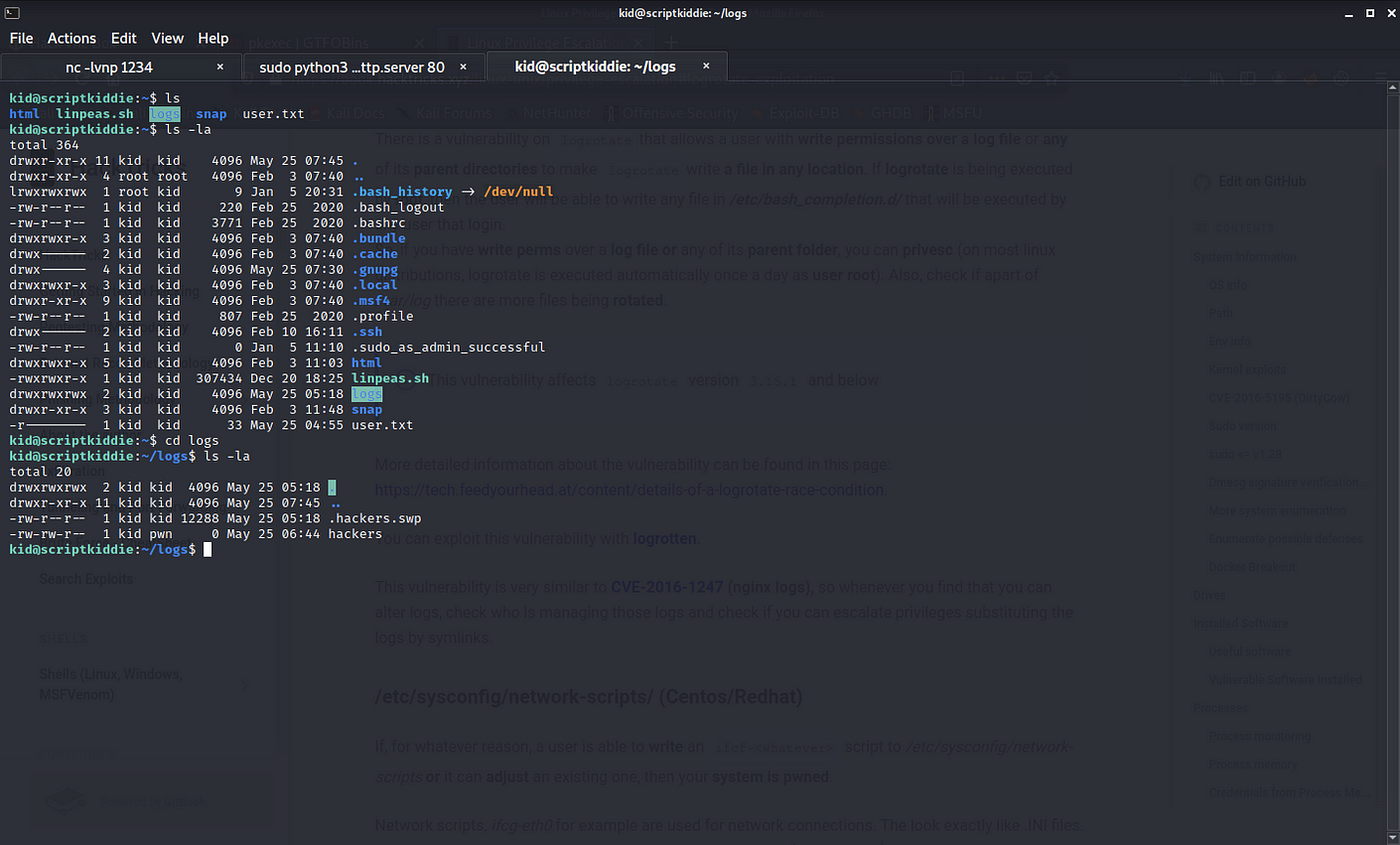Open the Help menu

coord(213,38)
